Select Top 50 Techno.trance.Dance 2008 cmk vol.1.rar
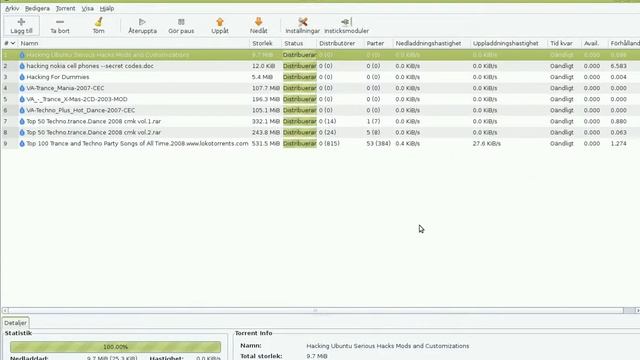Screen dimensions: 640x360 click(93, 121)
